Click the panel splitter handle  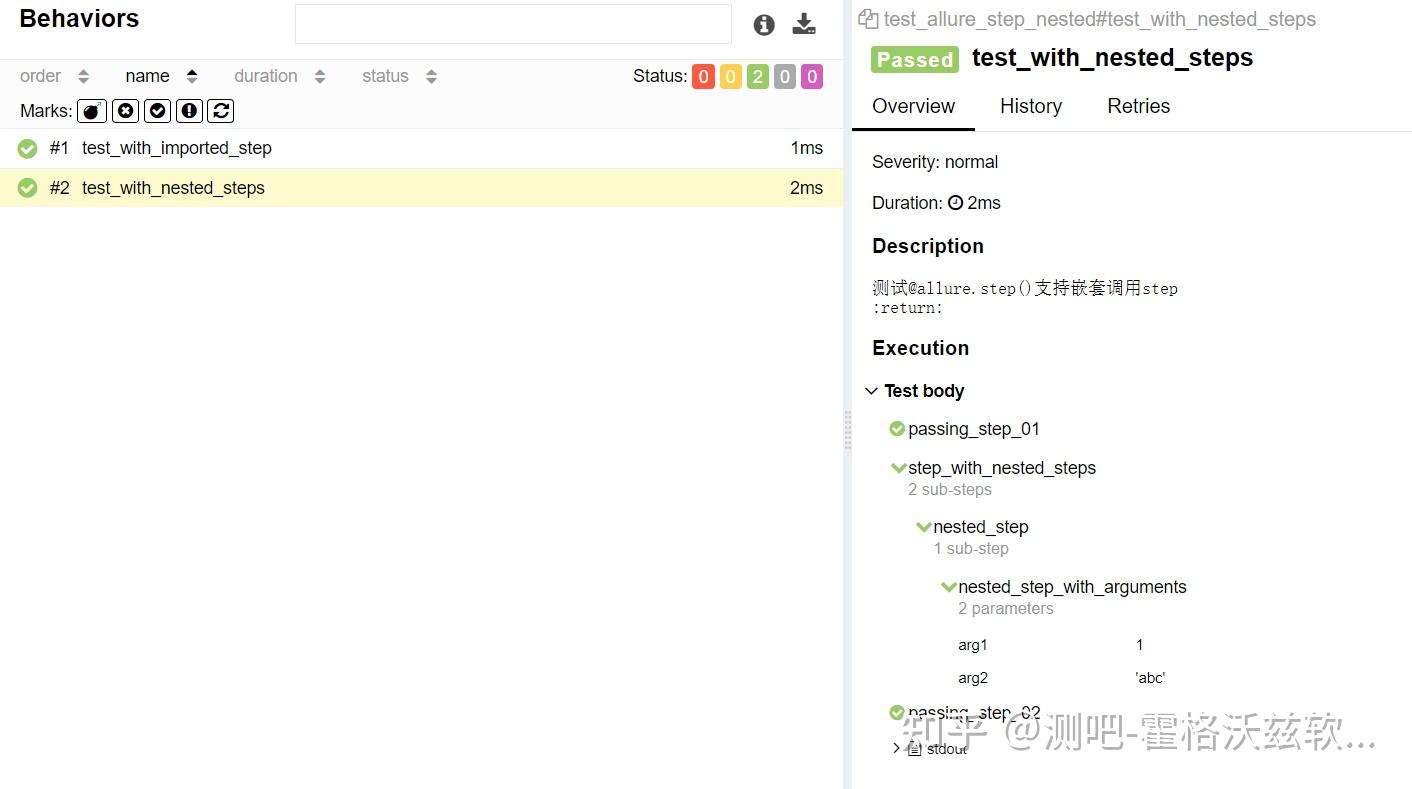(x=848, y=430)
